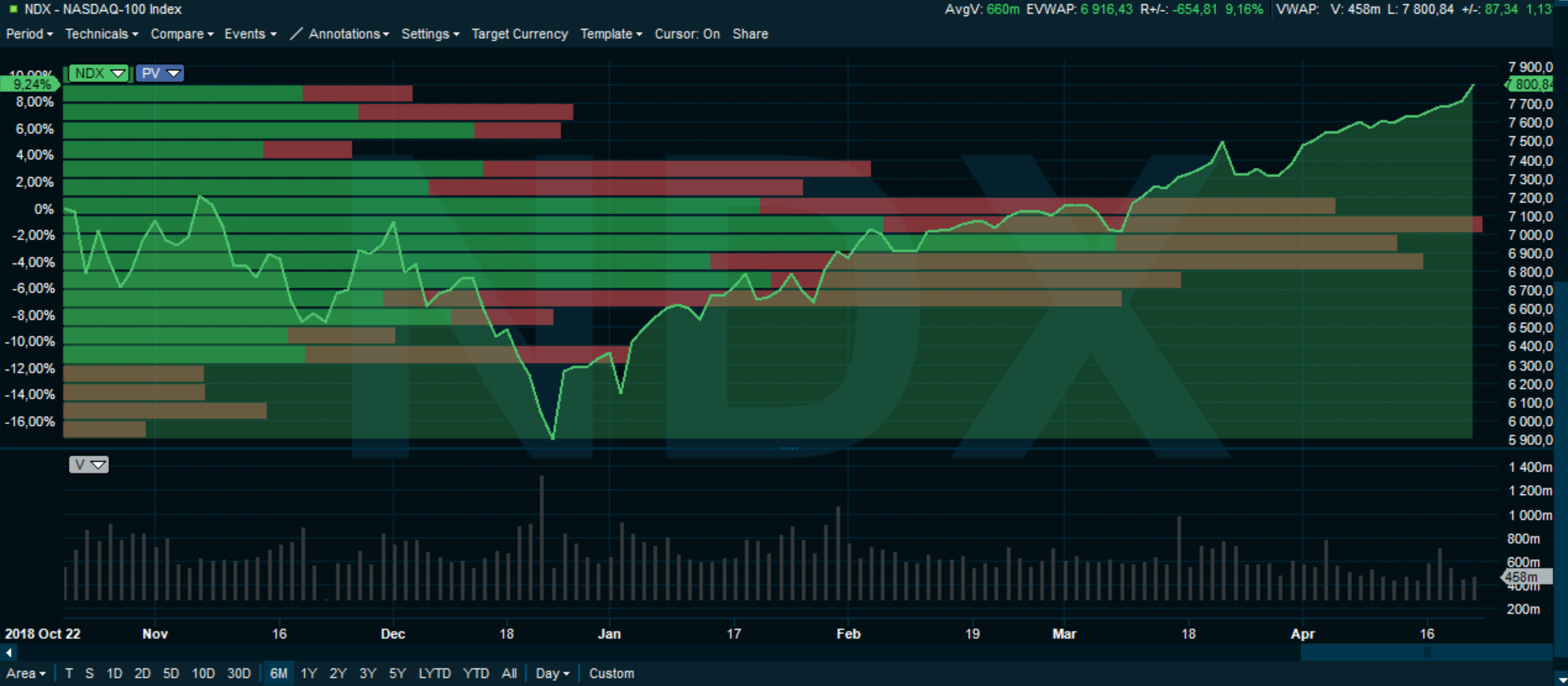Switch to the 2Y time range
The image size is (1568, 686).
(338, 673)
